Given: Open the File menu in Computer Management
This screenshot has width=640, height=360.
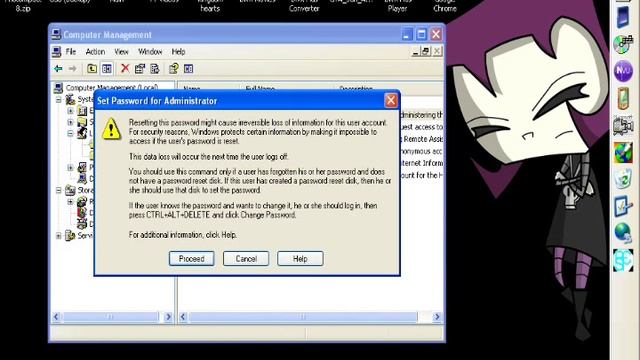Looking at the screenshot, I should click(x=71, y=52).
